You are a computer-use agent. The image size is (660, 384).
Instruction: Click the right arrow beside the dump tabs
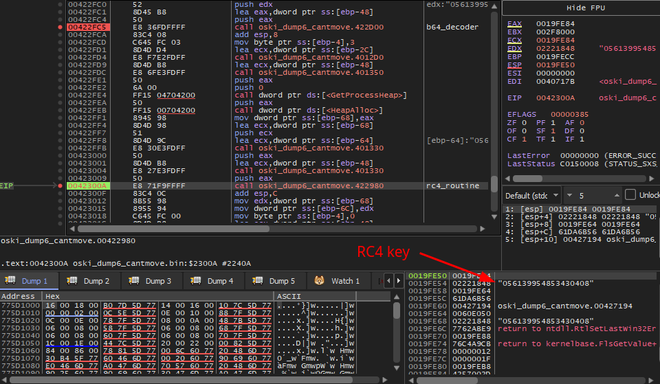point(398,280)
